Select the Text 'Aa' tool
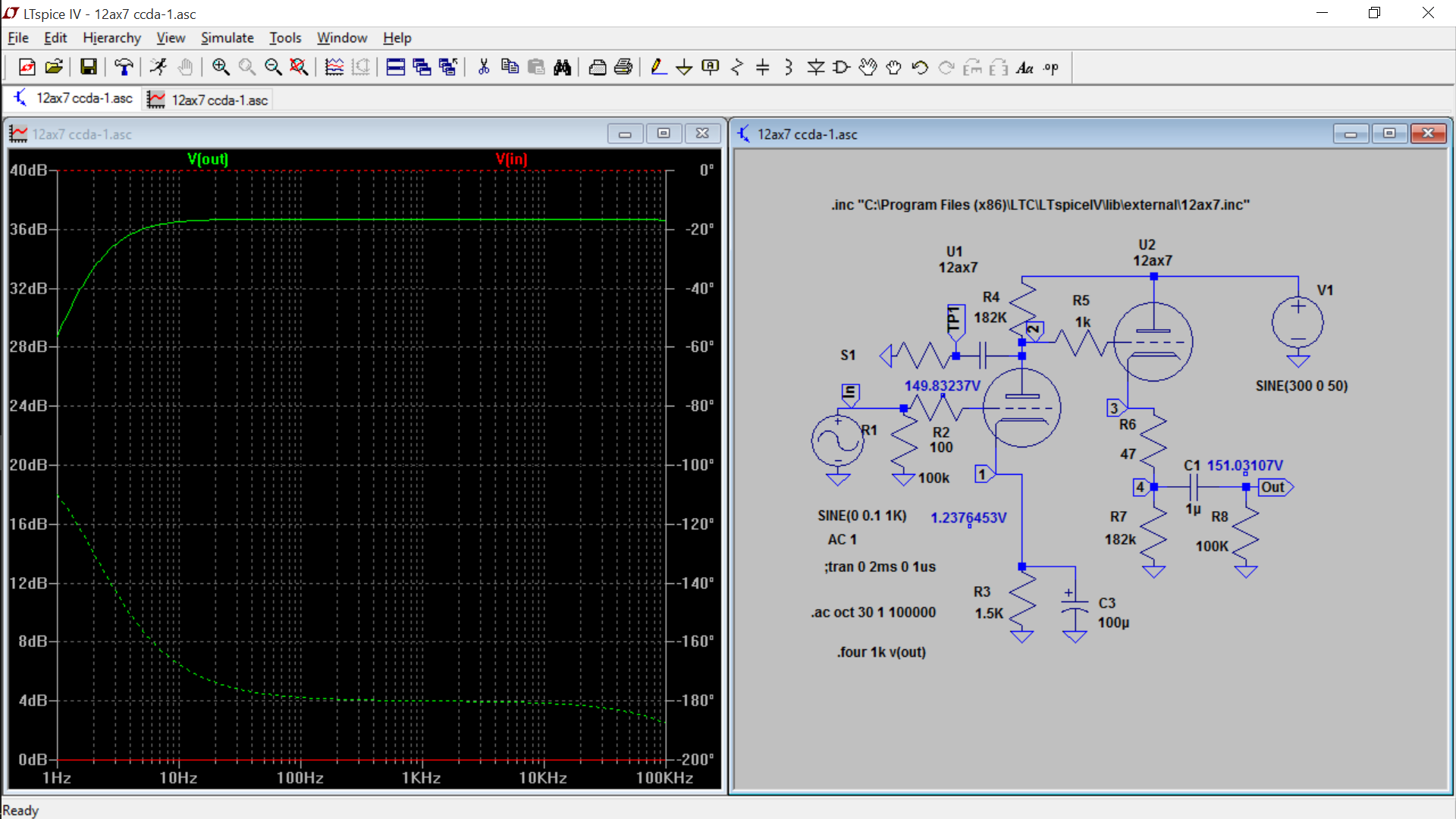This screenshot has width=1456, height=819. (x=1025, y=67)
